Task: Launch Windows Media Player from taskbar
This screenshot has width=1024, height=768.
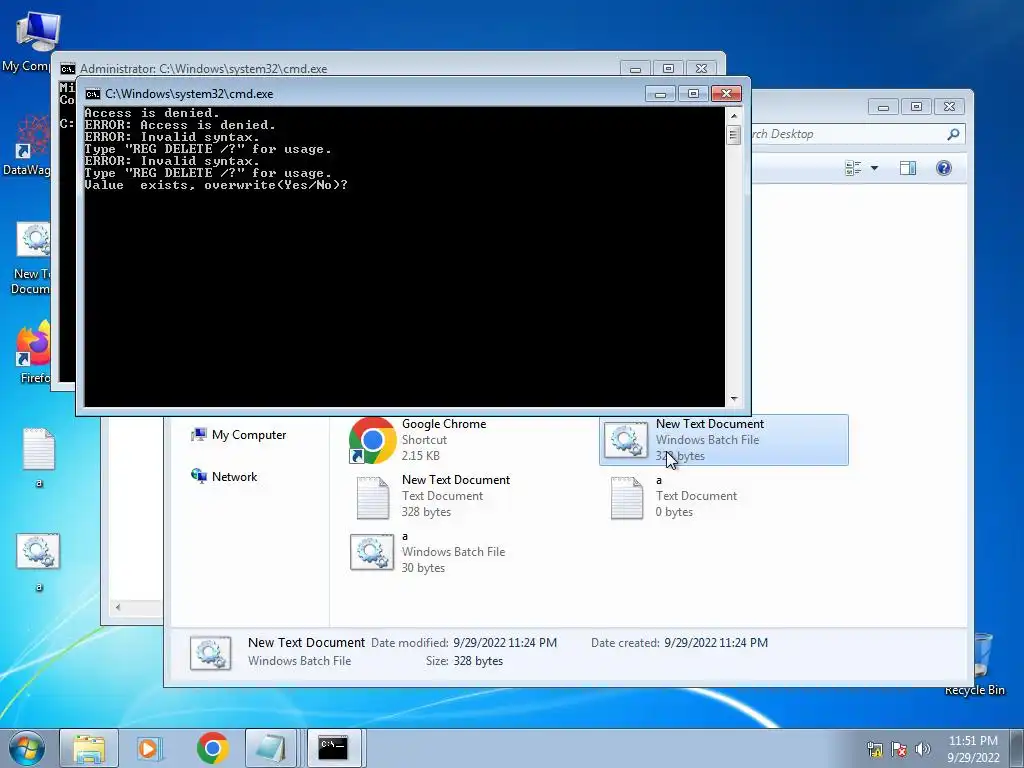Action: point(149,748)
